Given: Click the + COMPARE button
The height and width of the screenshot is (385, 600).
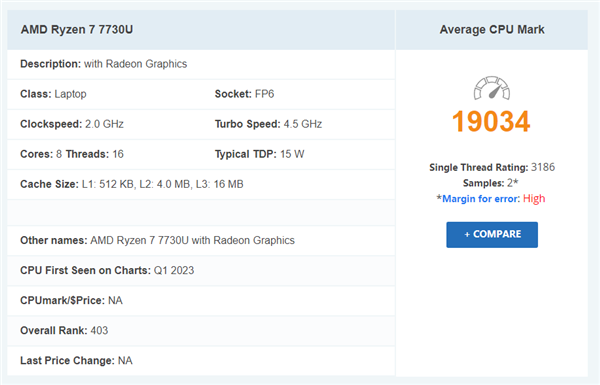Looking at the screenshot, I should pos(492,235).
